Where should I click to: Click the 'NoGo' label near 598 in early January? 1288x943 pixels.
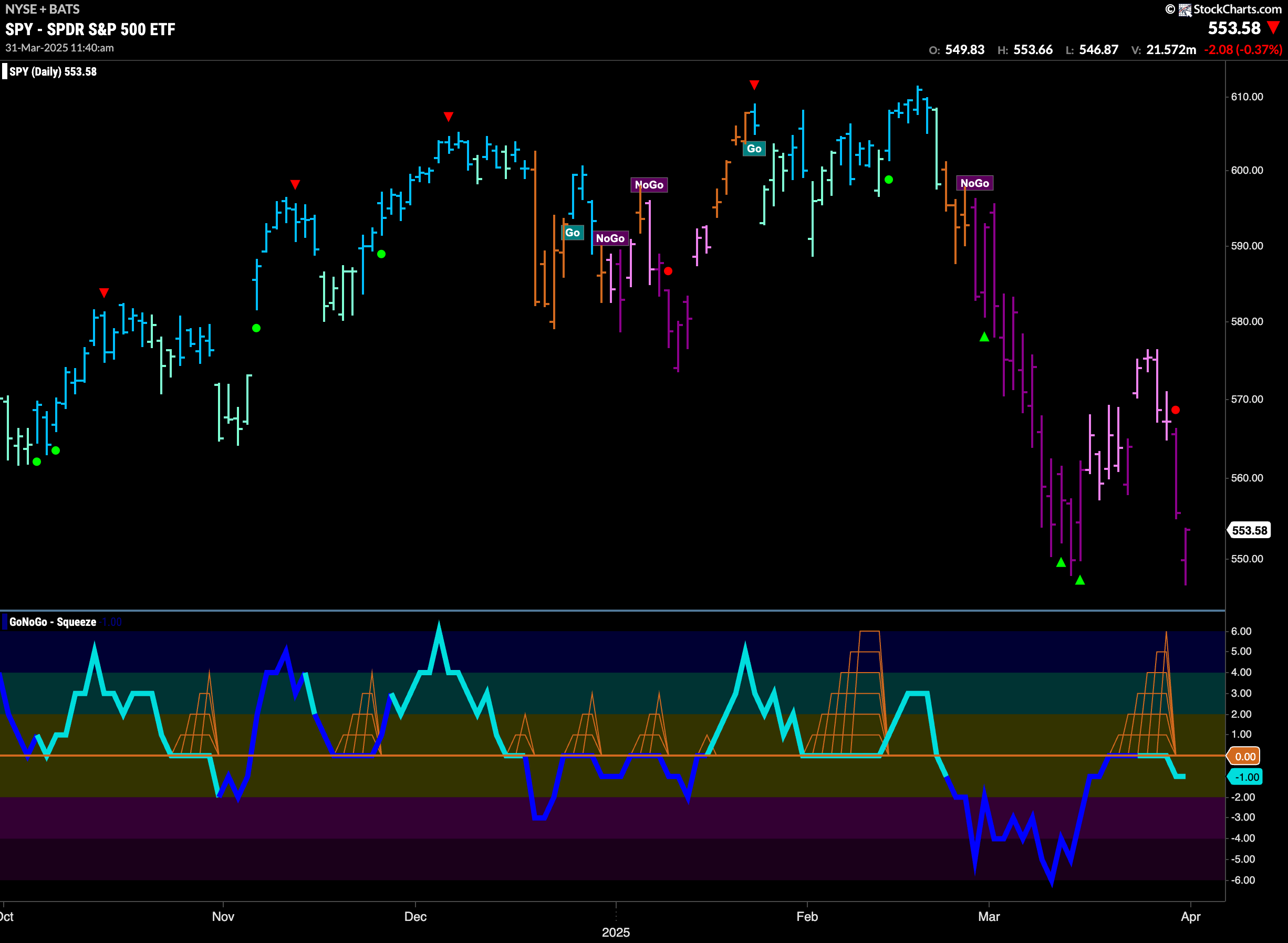pos(649,184)
